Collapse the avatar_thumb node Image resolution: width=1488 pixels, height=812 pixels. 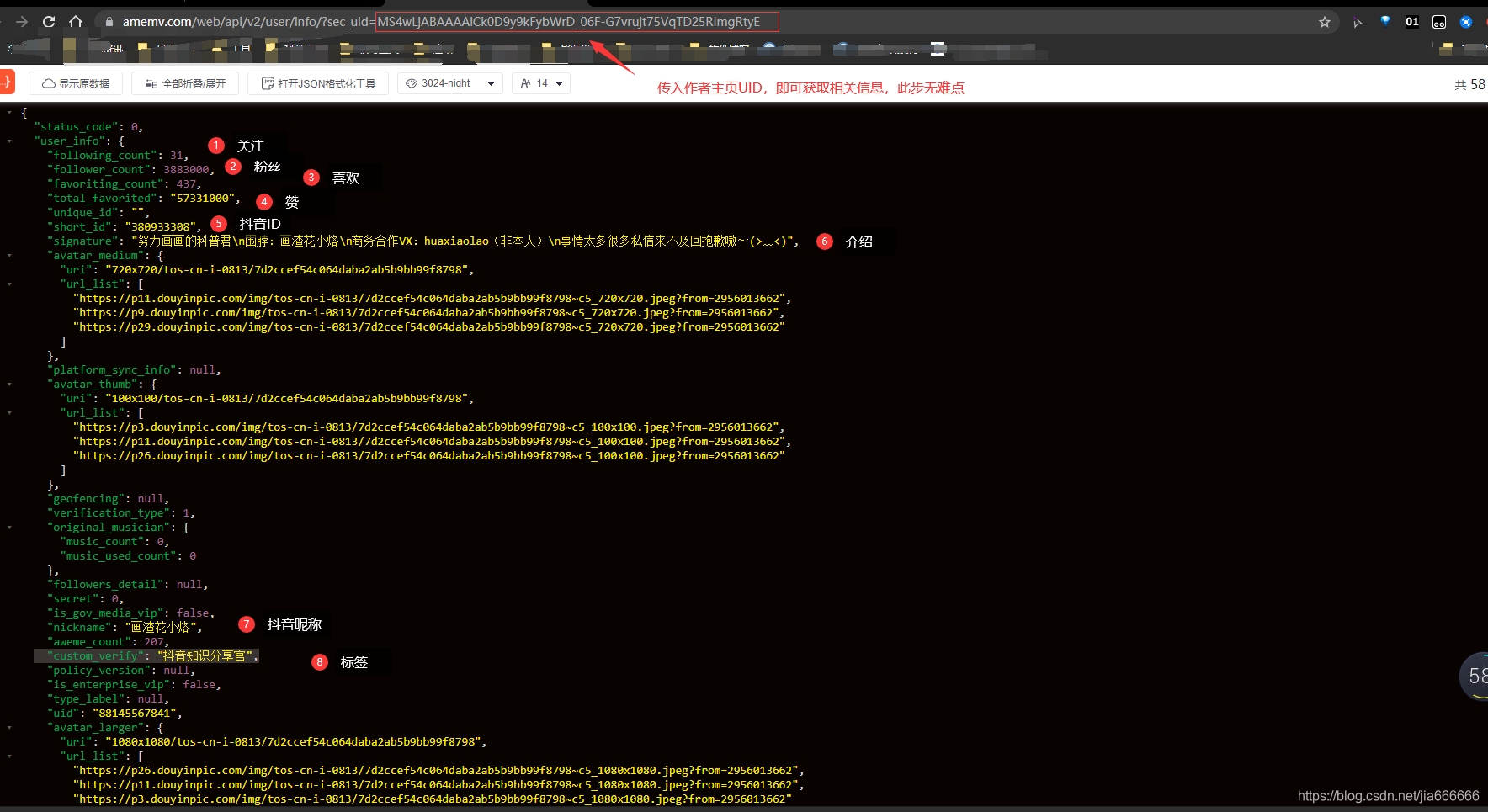click(x=9, y=385)
